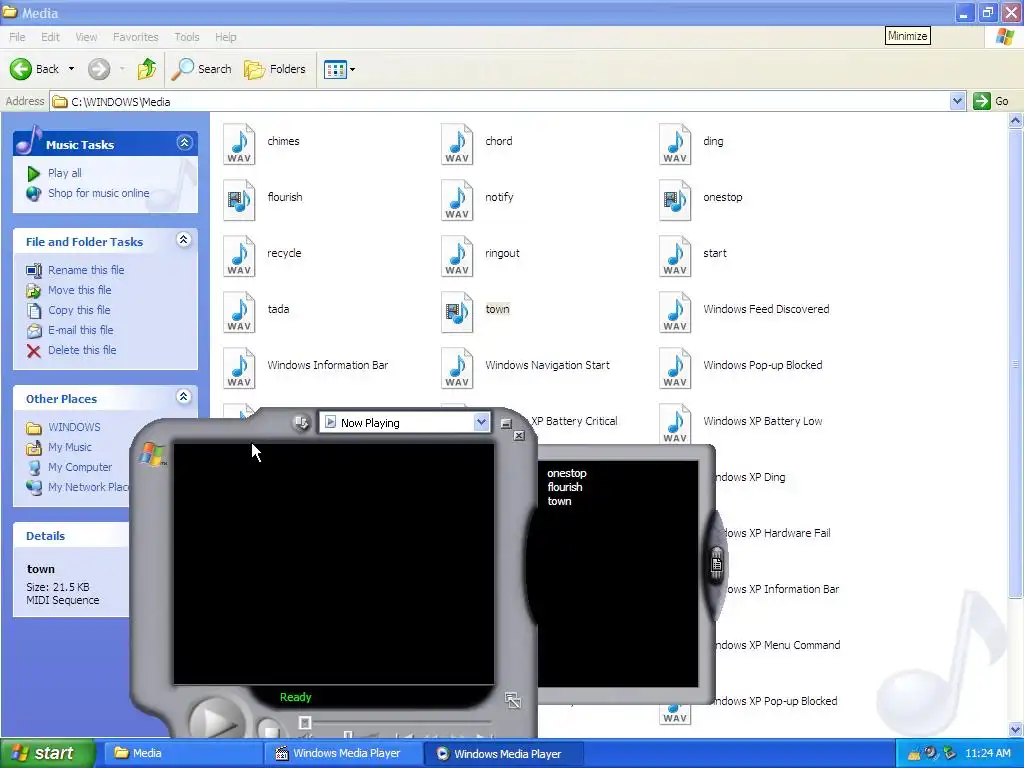The image size is (1024, 768).
Task: Open My Music in Other Places
Action: point(70,447)
